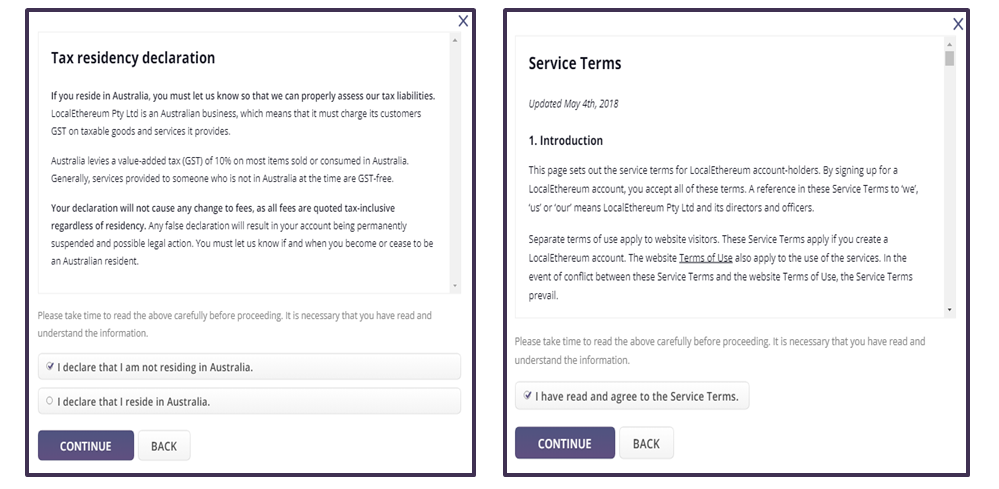Click scroll down arrow in Service Terms panel
The width and height of the screenshot is (999, 489).
(949, 310)
